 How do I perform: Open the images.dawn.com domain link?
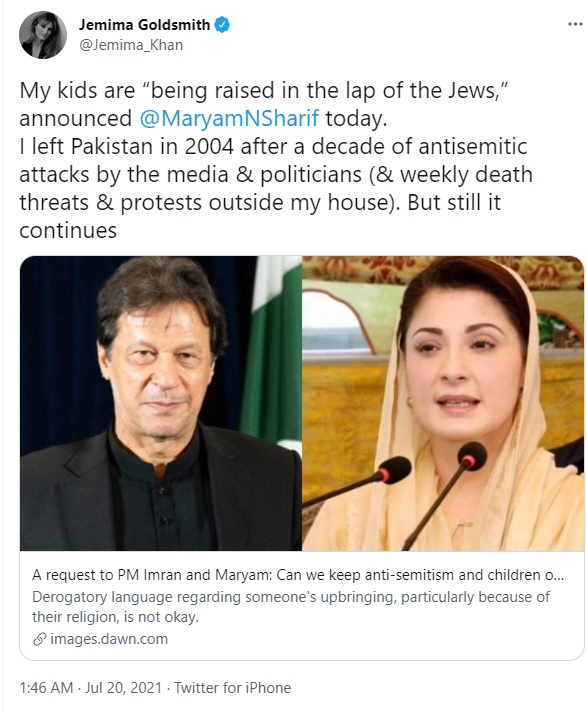click(109, 639)
